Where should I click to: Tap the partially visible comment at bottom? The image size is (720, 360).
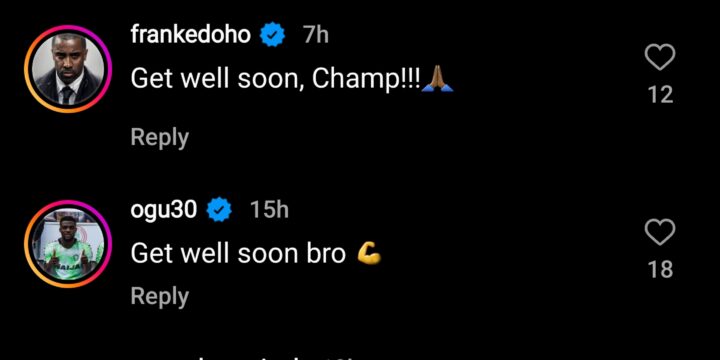[x=275, y=357]
